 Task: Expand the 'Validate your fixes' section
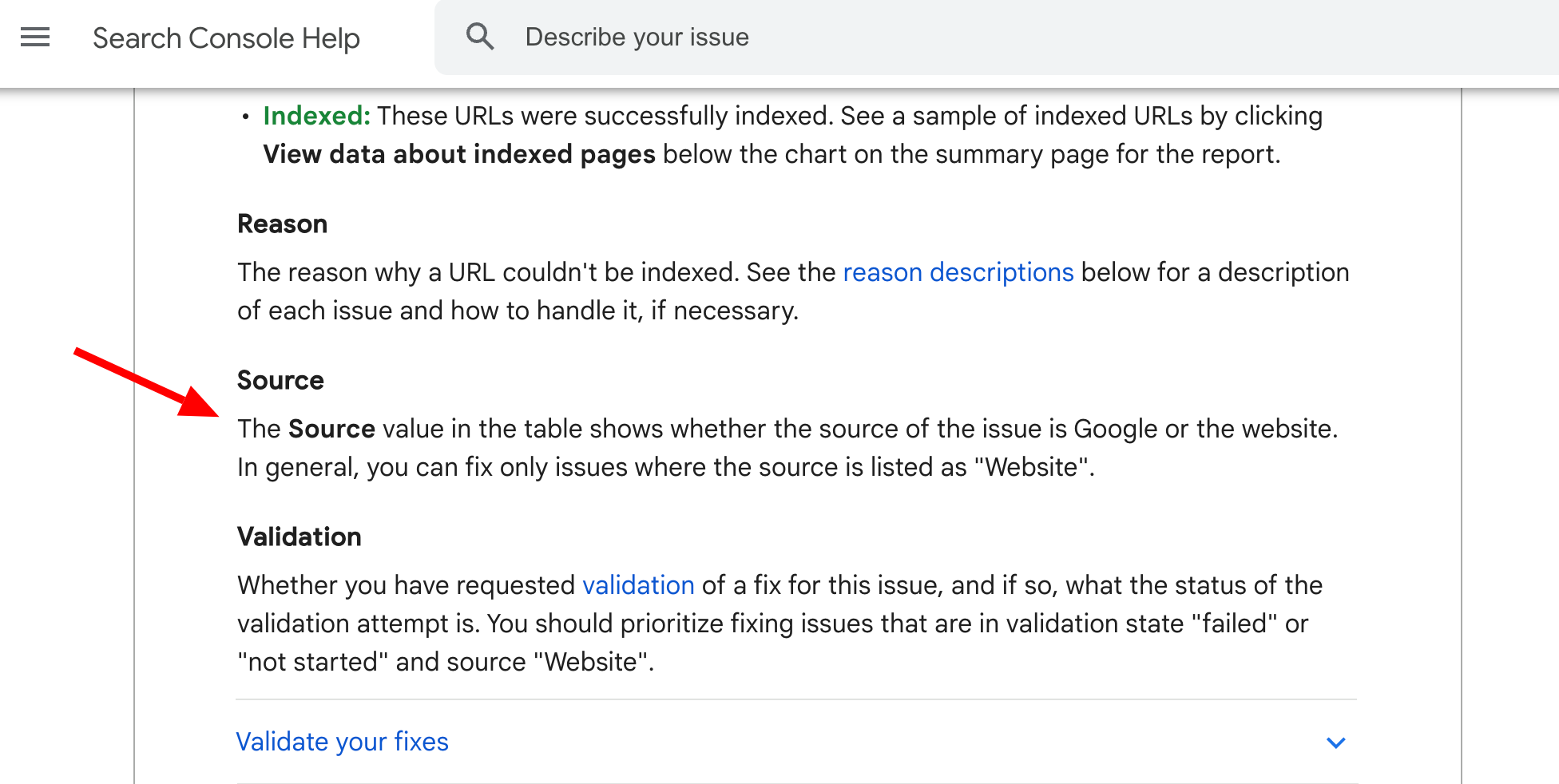[342, 742]
